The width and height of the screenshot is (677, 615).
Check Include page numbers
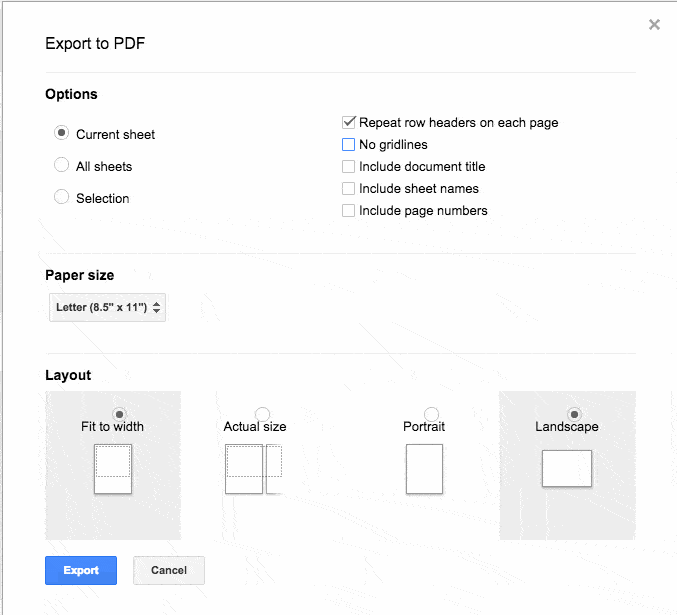(x=348, y=210)
